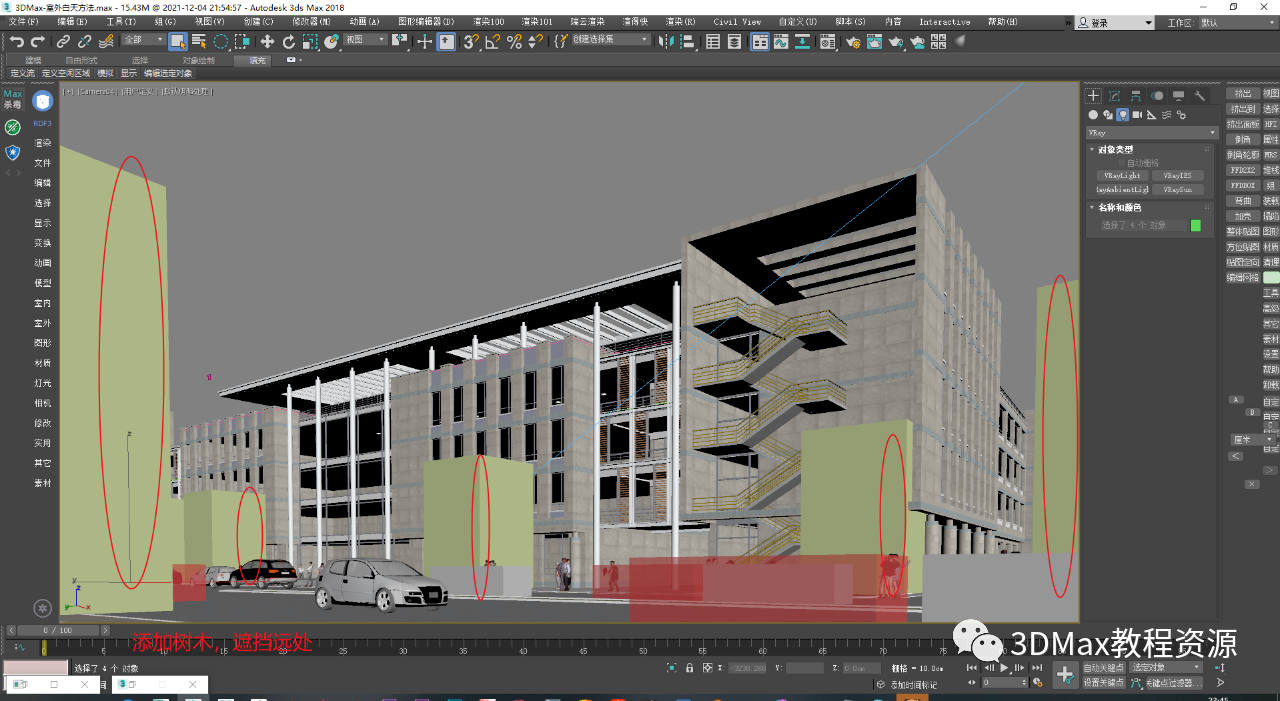Open the 编辑(E) menu
This screenshot has height=701, width=1280.
(x=72, y=21)
